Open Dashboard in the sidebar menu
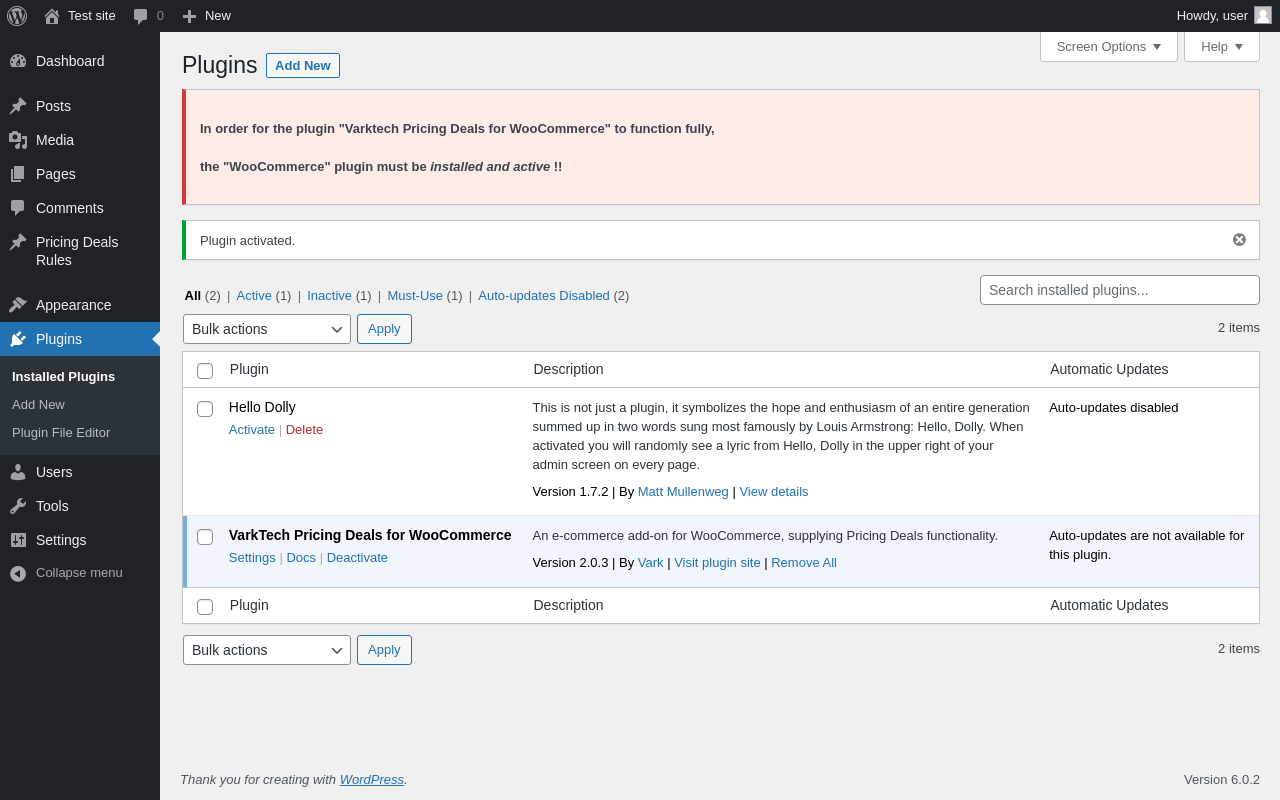The height and width of the screenshot is (800, 1280). (x=80, y=61)
